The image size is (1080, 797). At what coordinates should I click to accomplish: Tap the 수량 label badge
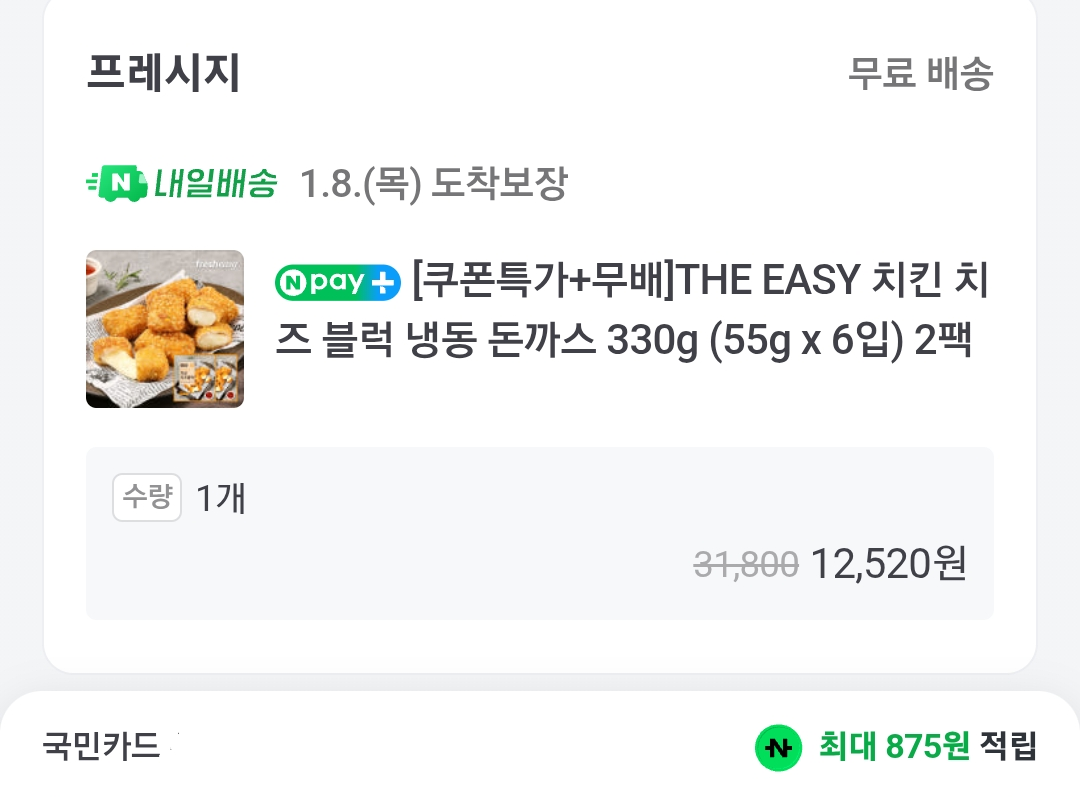click(147, 497)
